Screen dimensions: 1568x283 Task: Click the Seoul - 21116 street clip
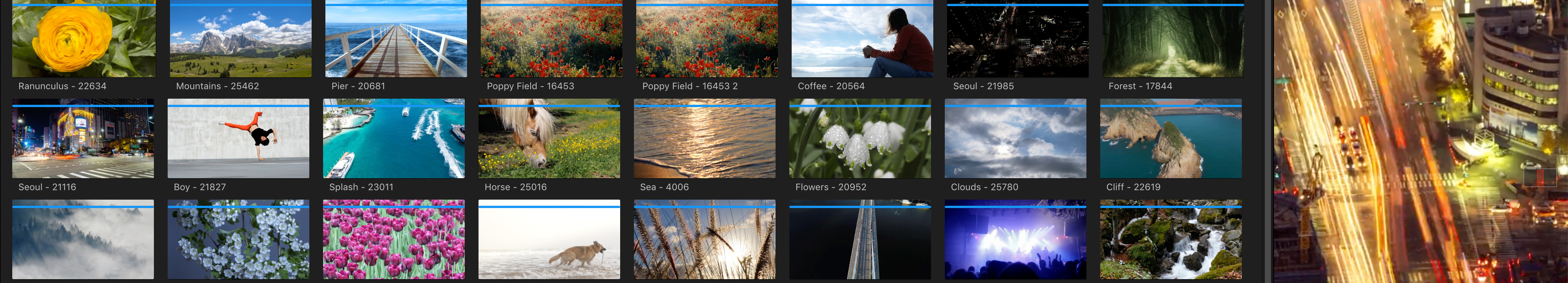tap(83, 139)
